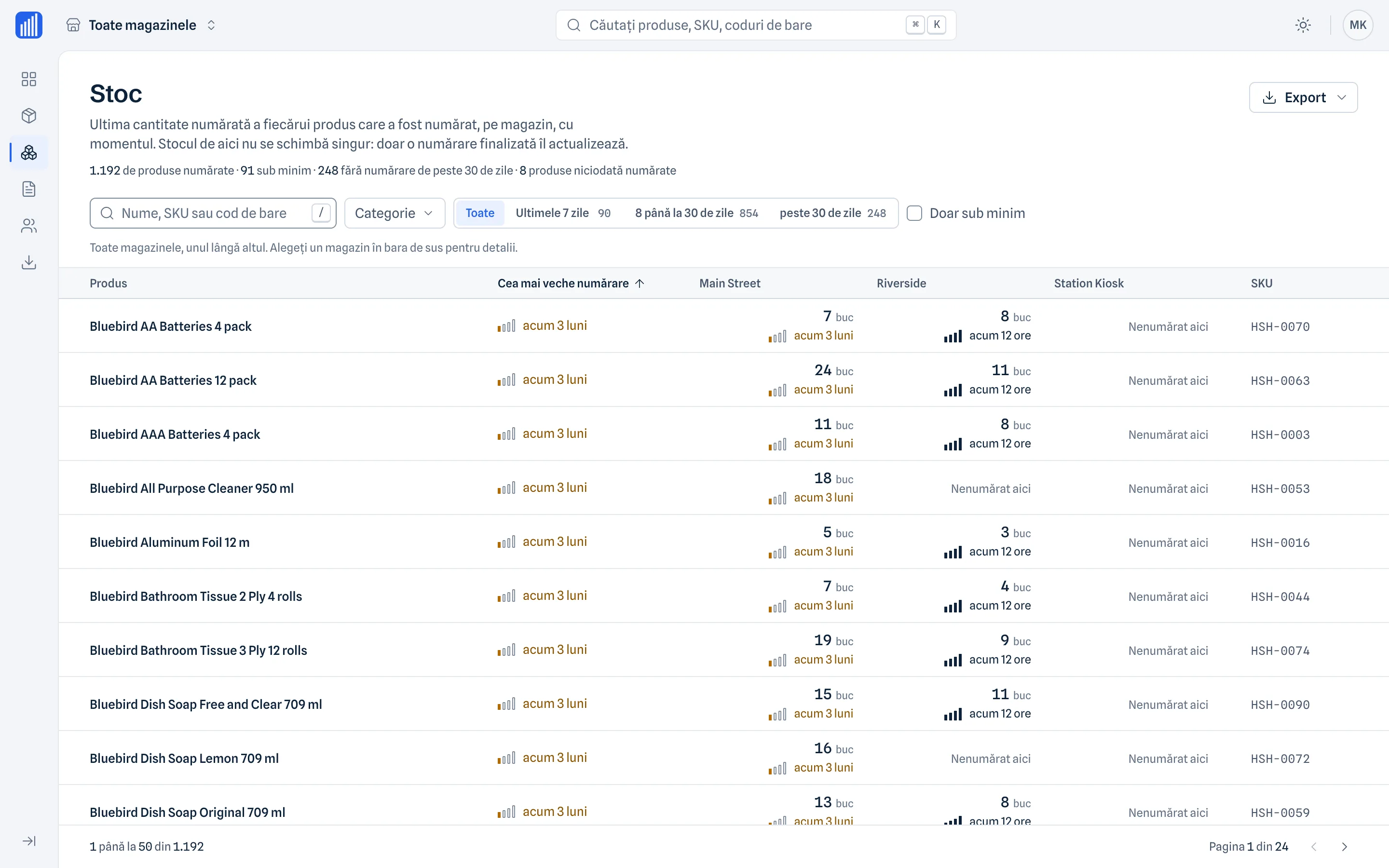The width and height of the screenshot is (1389, 868).
Task: Click the sort arrow on Cea mai veche numărare
Action: coord(640,283)
